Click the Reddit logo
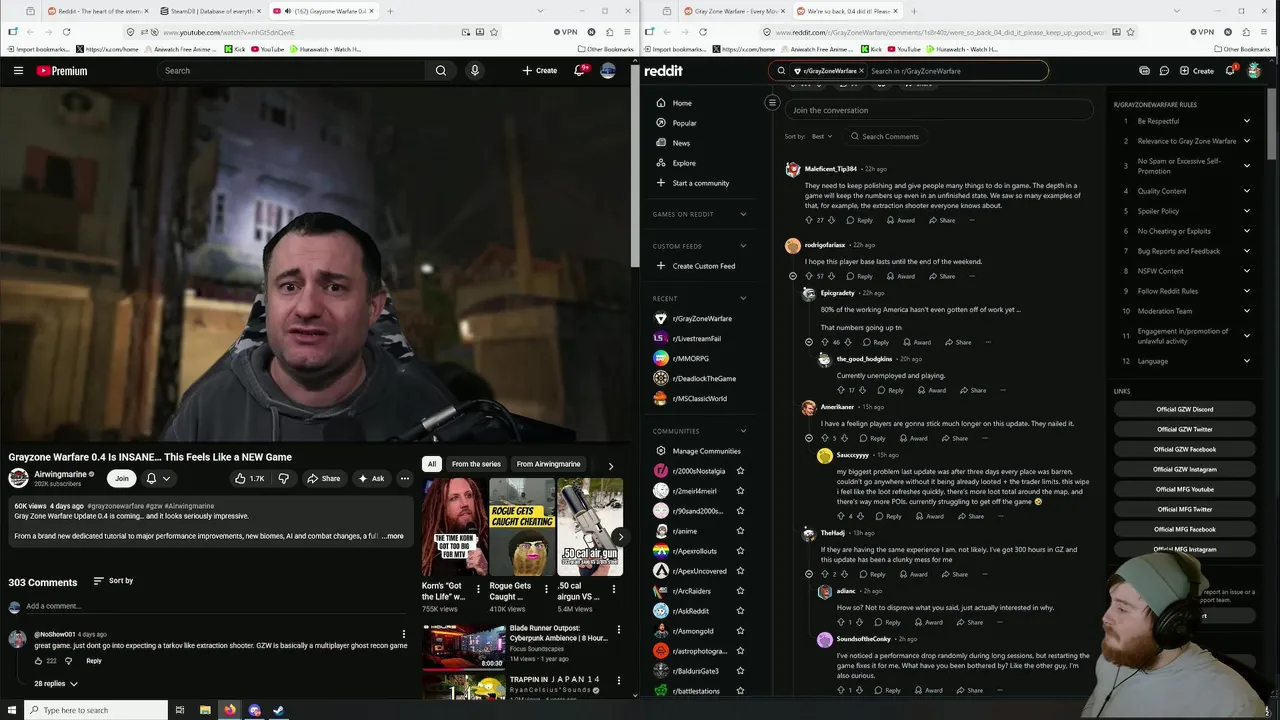 pos(664,71)
